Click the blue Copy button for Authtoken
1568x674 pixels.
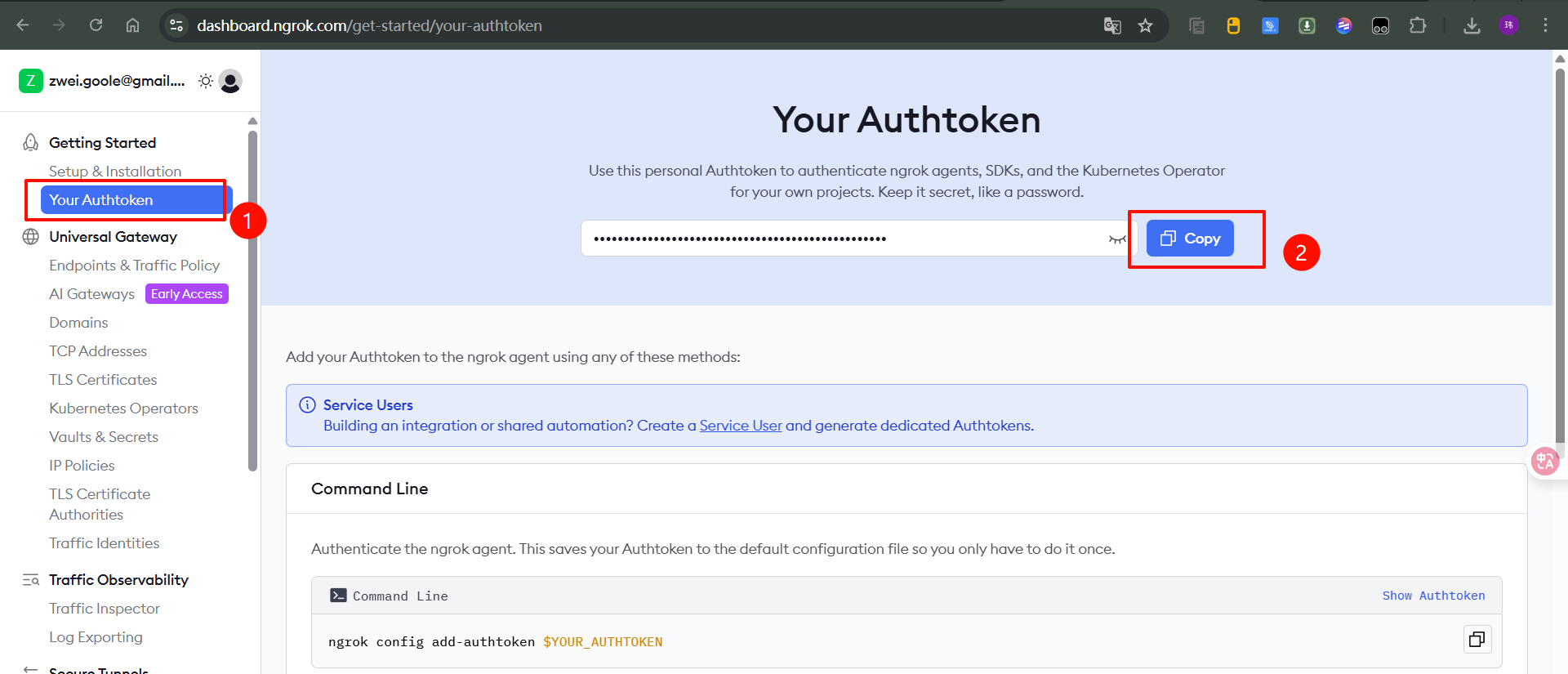1190,239
